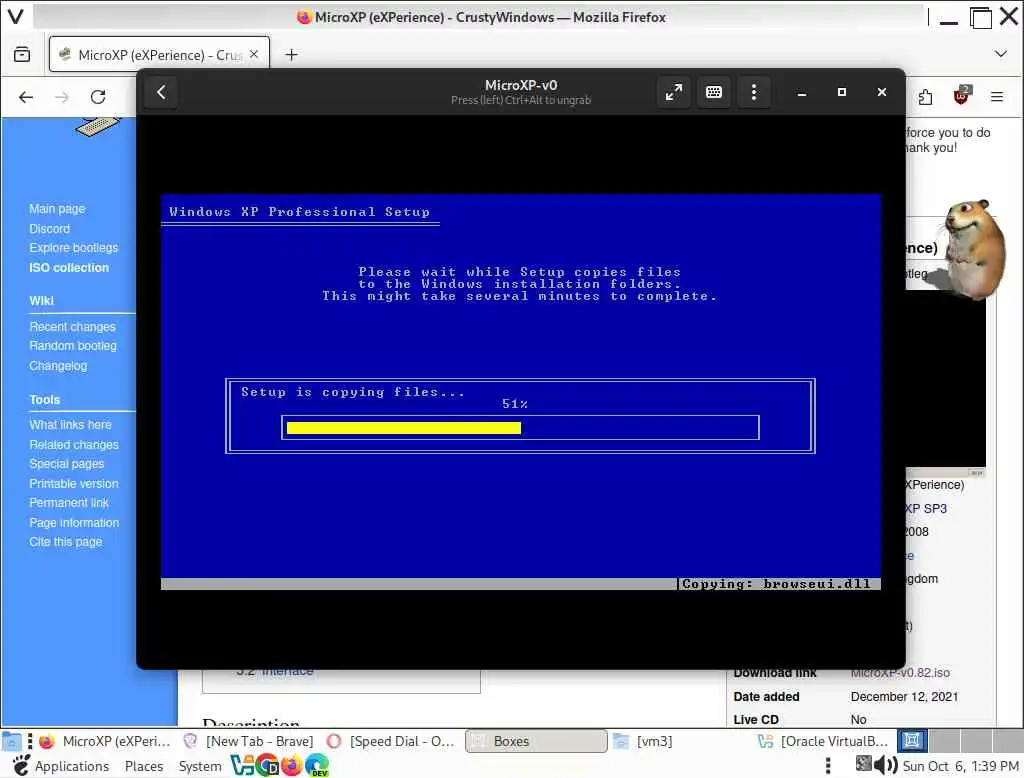
Task: Click the 'Copying: browseui.dll' status text
Action: coord(776,584)
